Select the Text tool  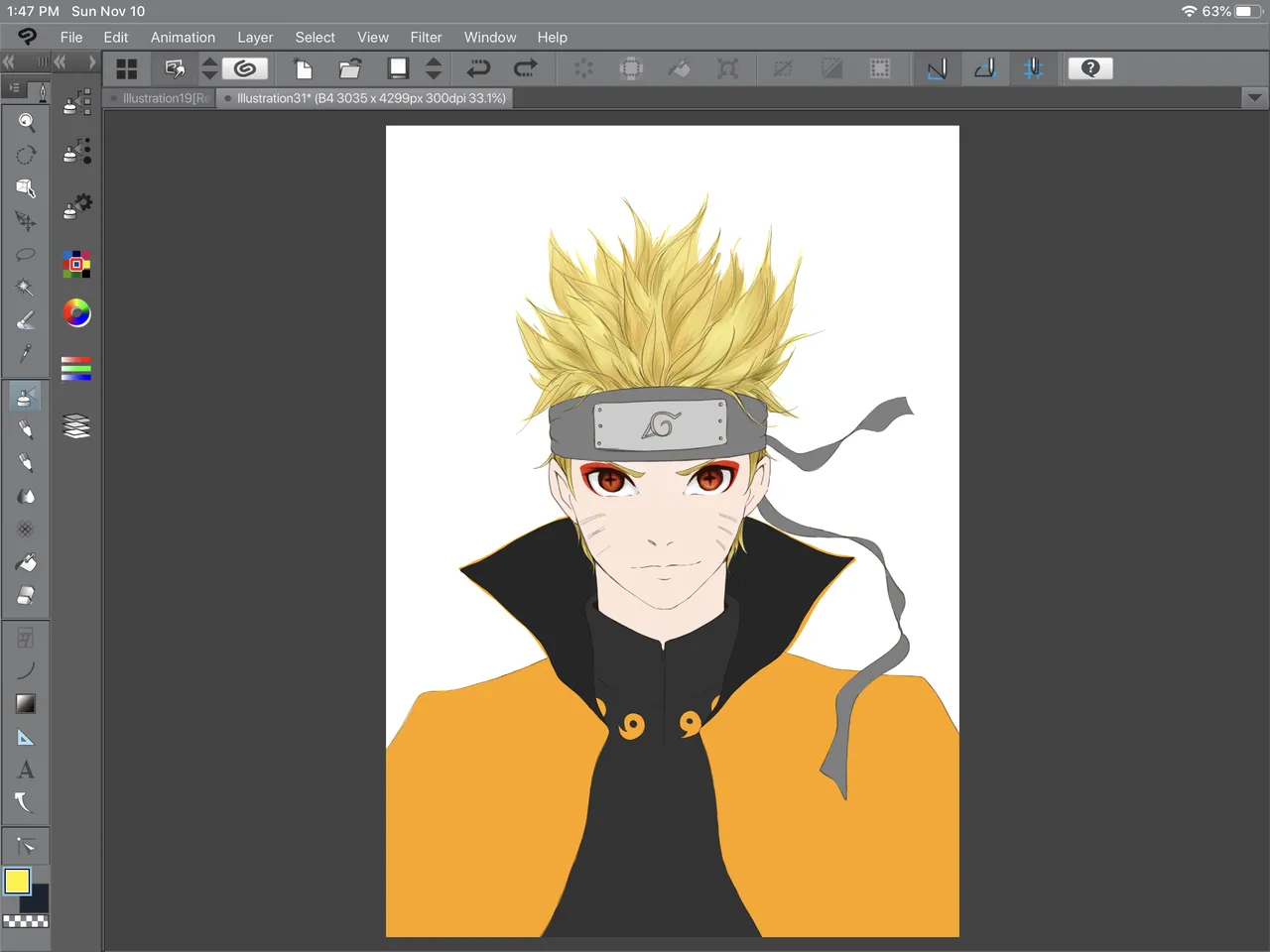pyautogui.click(x=26, y=770)
